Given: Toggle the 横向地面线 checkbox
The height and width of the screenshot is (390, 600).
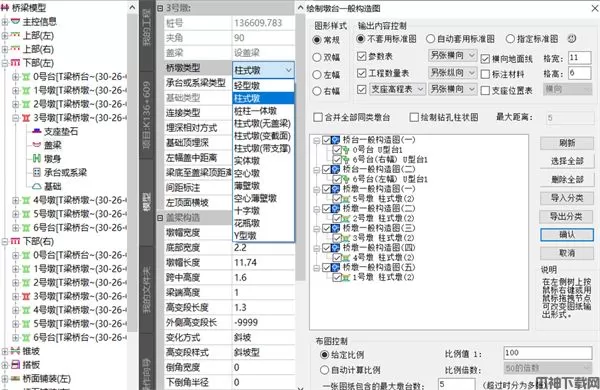Looking at the screenshot, I should (x=485, y=59).
